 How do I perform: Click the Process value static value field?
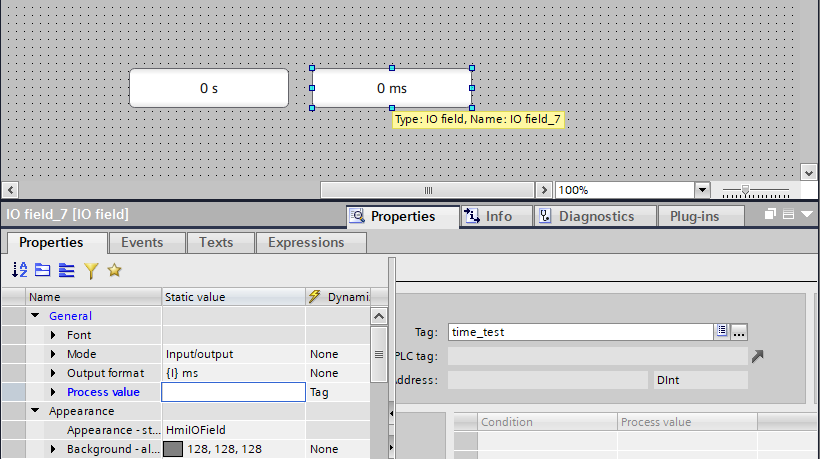[233, 392]
